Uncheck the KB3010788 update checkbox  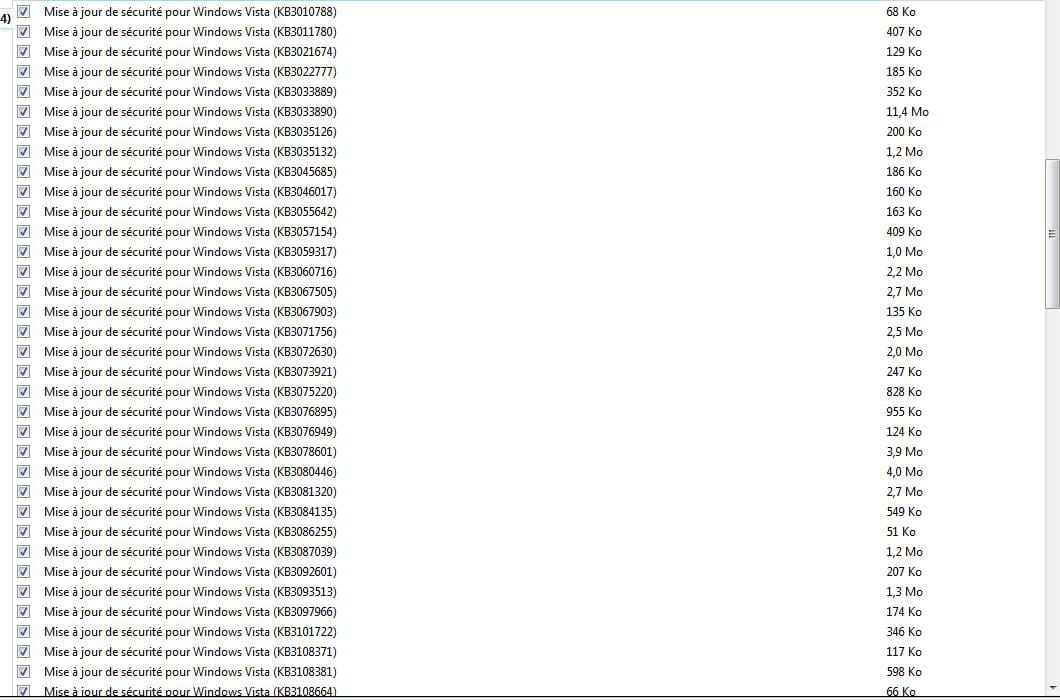(x=24, y=11)
